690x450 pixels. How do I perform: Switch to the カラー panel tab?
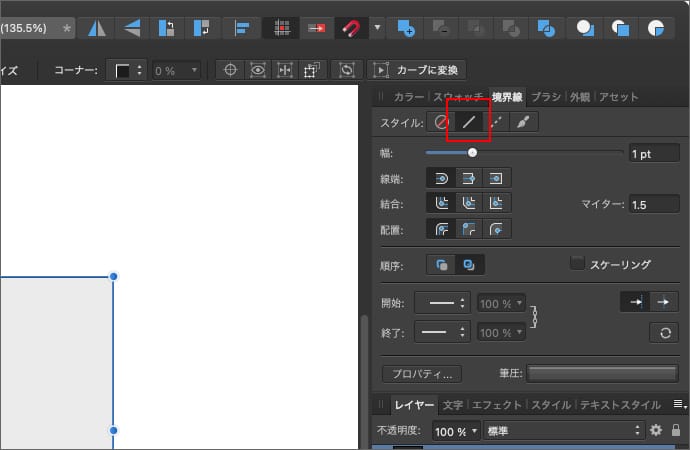[x=409, y=97]
